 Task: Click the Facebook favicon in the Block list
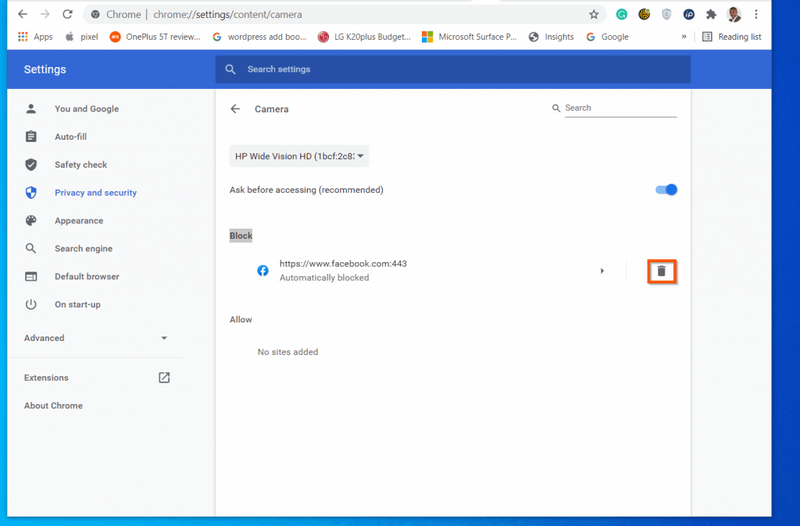coord(263,270)
